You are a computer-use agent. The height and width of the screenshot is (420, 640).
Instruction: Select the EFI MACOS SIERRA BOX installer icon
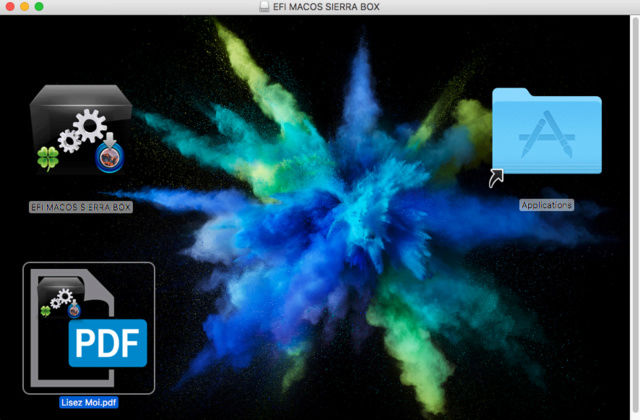click(81, 130)
